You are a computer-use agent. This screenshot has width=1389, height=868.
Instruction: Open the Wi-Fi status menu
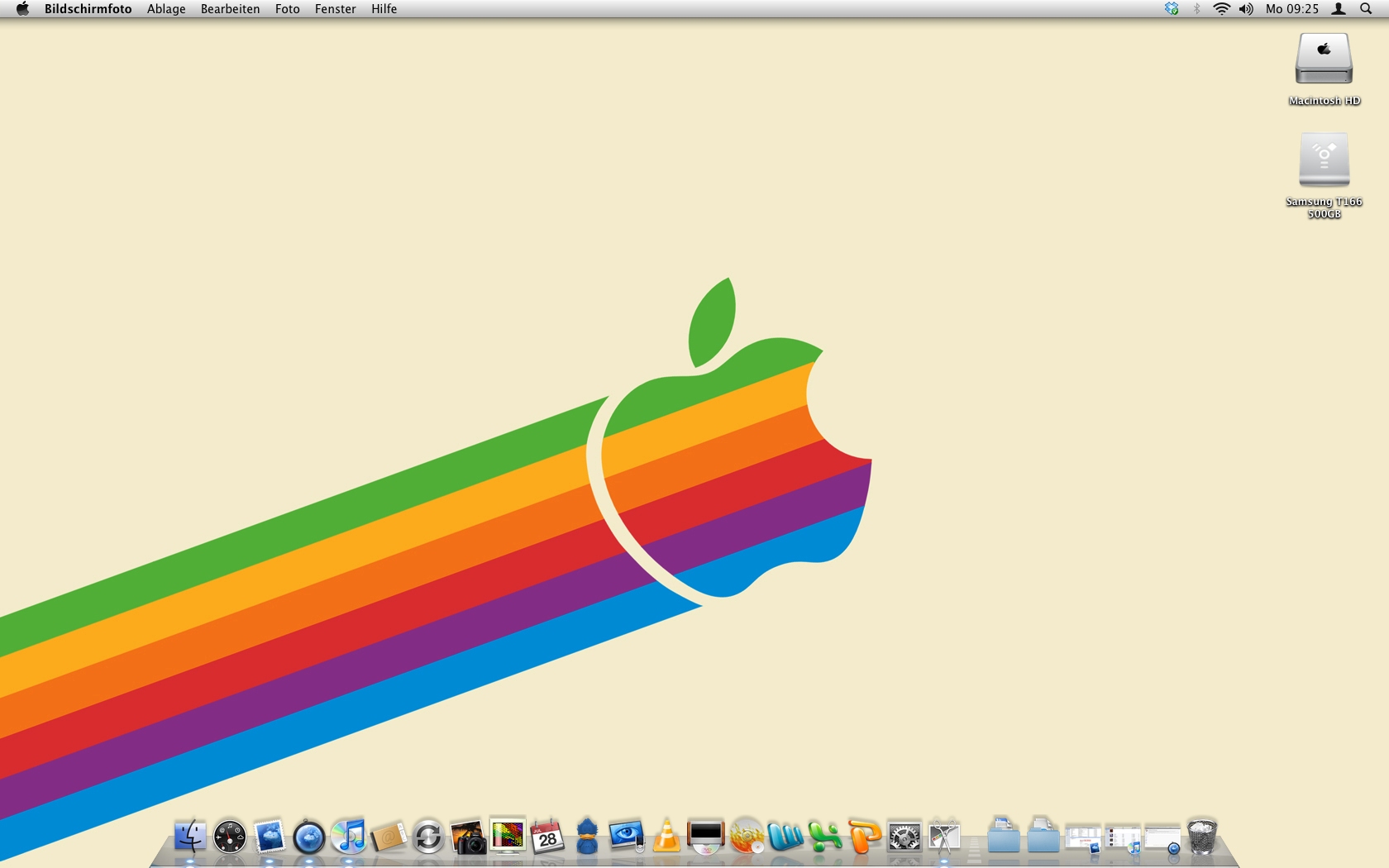[1221, 9]
